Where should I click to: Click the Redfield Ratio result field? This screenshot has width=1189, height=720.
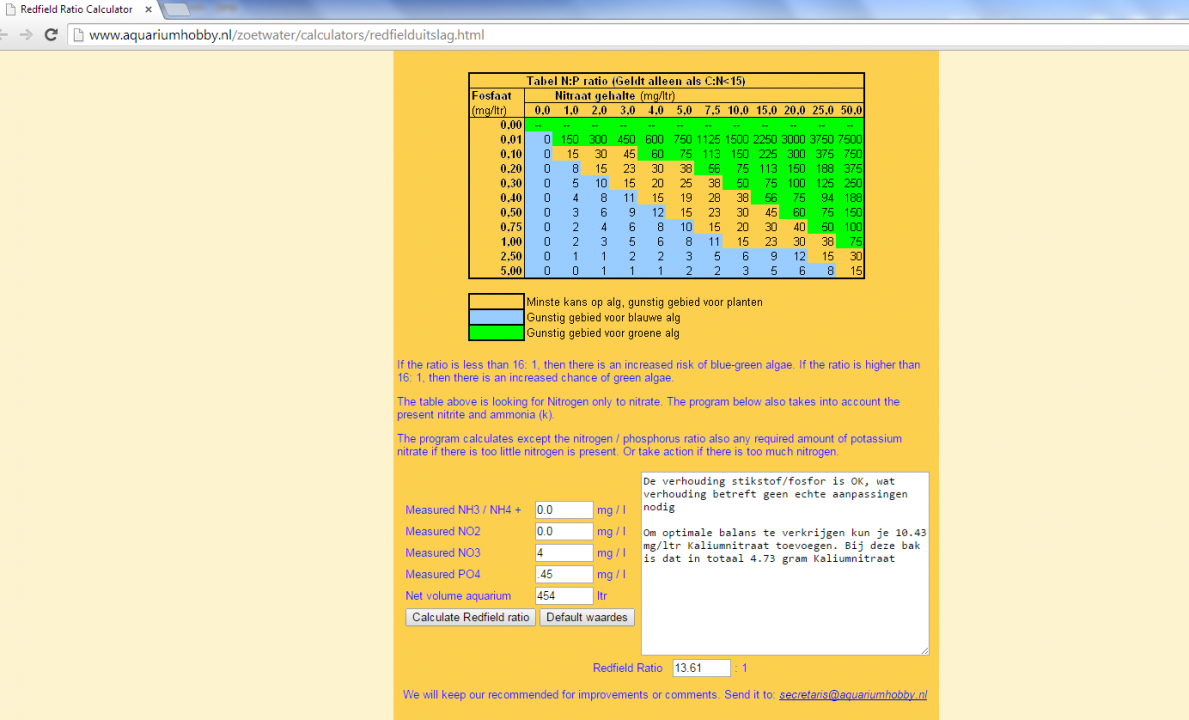[x=701, y=668]
